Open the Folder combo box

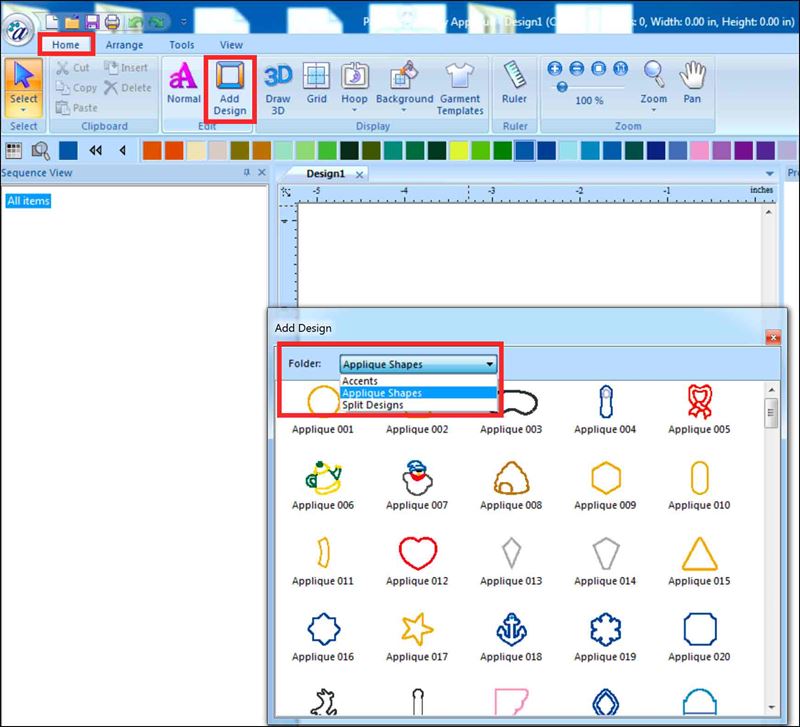(x=418, y=364)
